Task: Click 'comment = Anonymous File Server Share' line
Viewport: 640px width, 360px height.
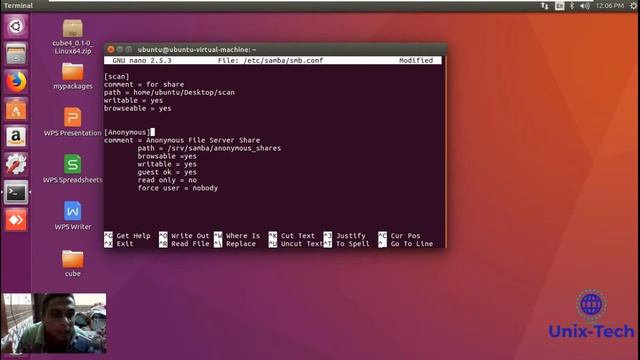Action: tap(182, 140)
